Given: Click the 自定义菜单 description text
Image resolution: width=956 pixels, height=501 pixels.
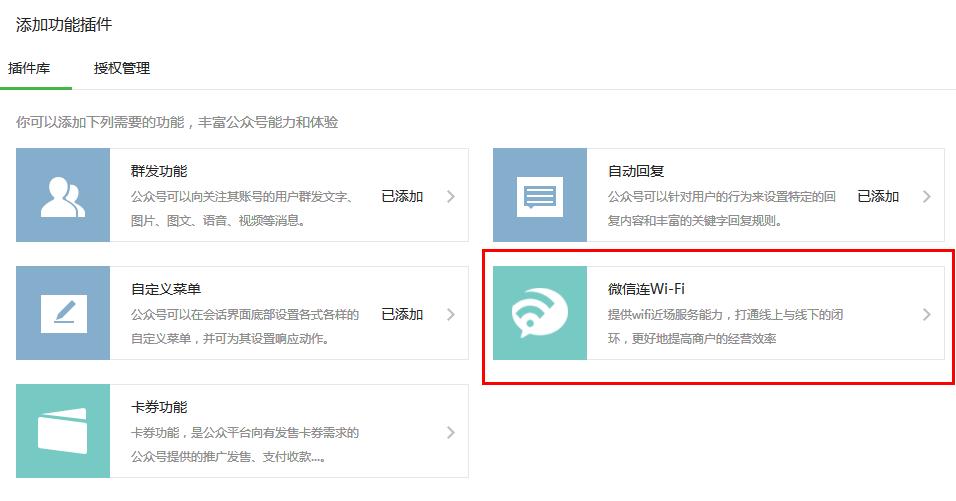Looking at the screenshot, I should (245, 326).
